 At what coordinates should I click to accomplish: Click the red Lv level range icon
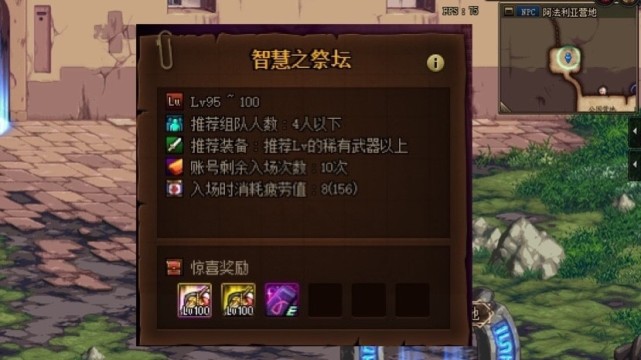[x=174, y=101]
